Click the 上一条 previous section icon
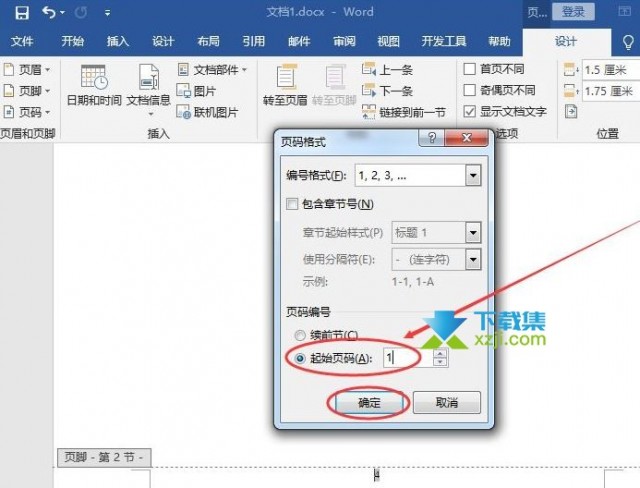Image resolution: width=640 pixels, height=488 pixels. pyautogui.click(x=369, y=69)
